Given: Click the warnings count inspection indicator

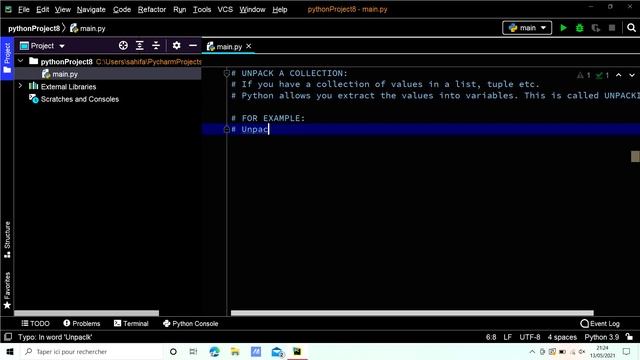Looking at the screenshot, I should pos(584,75).
